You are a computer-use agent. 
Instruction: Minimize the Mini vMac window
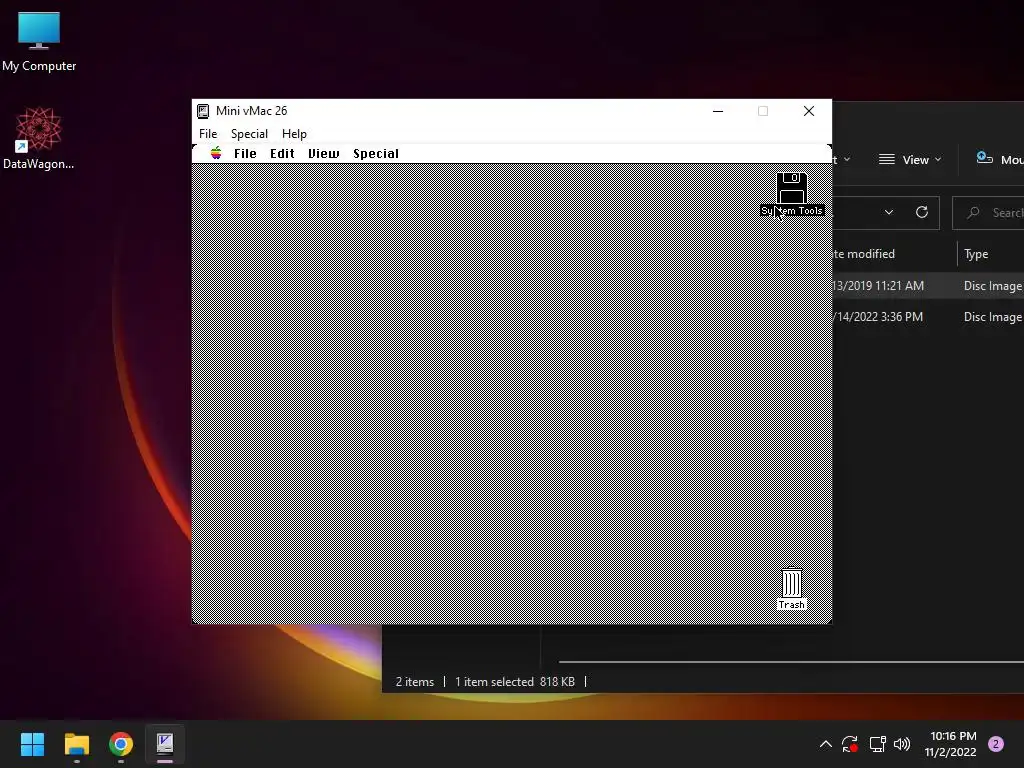(718, 111)
